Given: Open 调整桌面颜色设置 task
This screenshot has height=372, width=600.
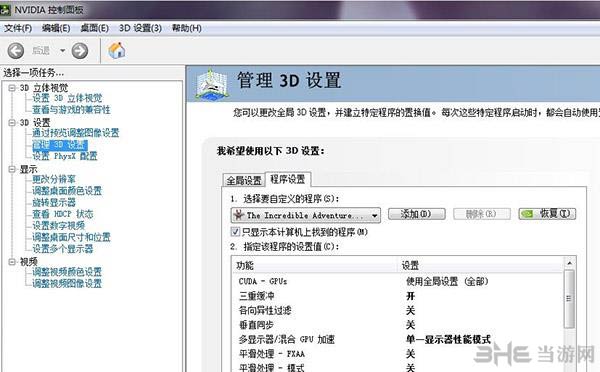Looking at the screenshot, I should (x=67, y=191).
